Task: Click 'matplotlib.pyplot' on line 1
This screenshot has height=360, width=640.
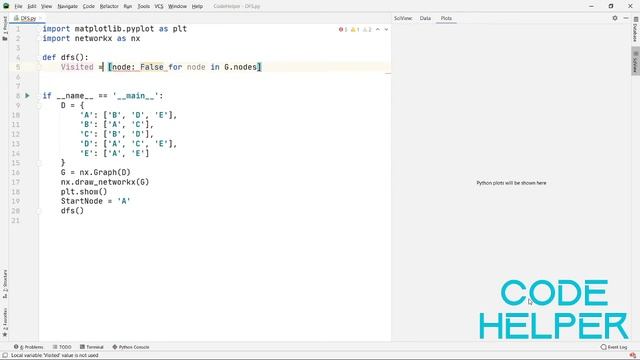Action: pos(114,29)
